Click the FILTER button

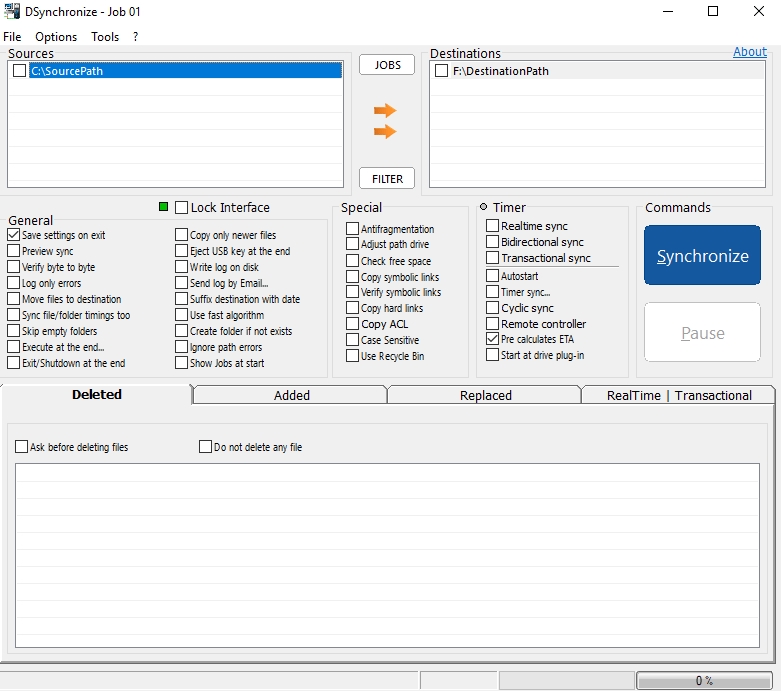387,178
